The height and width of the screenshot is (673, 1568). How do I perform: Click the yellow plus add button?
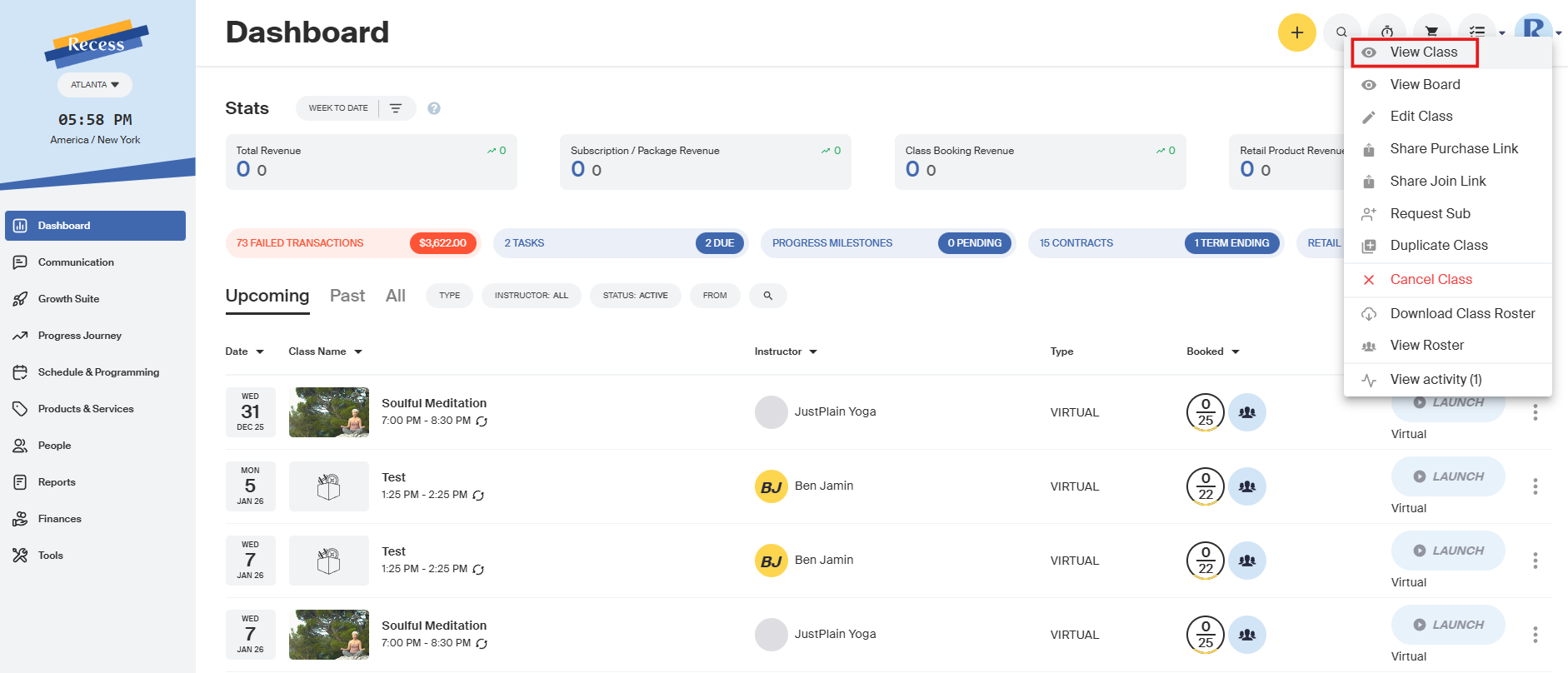(x=1296, y=32)
